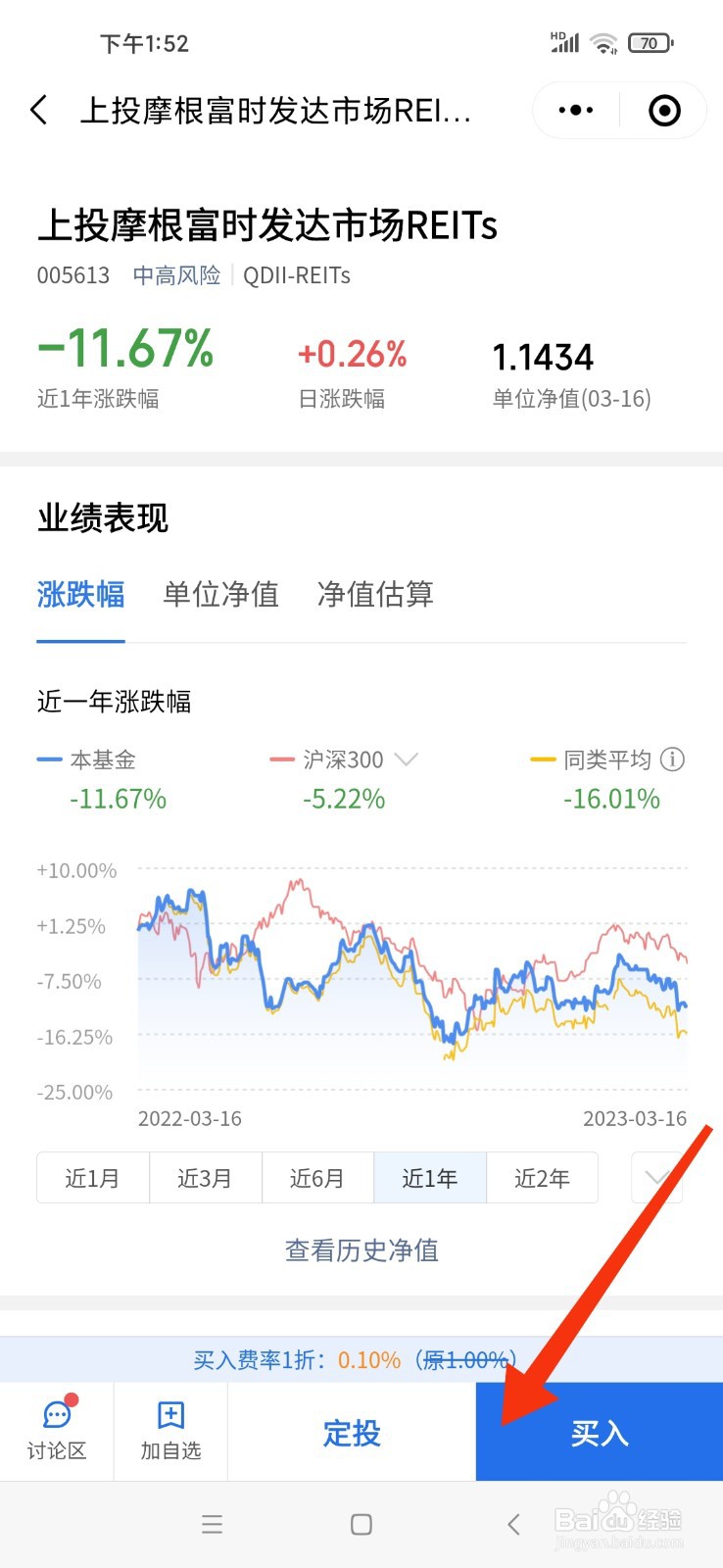The image size is (723, 1568).
Task: Select the 涨跌幅 tab
Action: coord(80,594)
